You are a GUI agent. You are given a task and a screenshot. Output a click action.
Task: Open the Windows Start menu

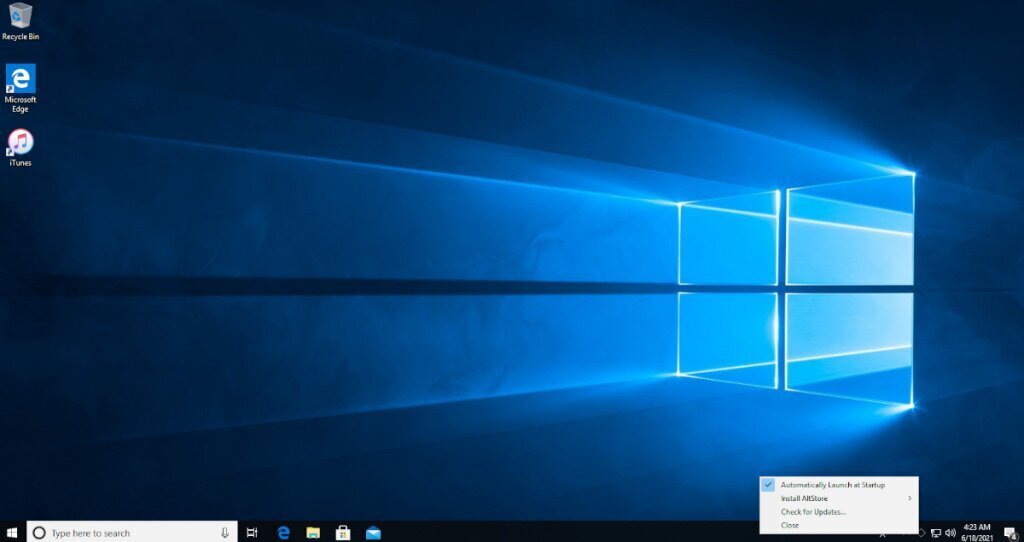12,532
